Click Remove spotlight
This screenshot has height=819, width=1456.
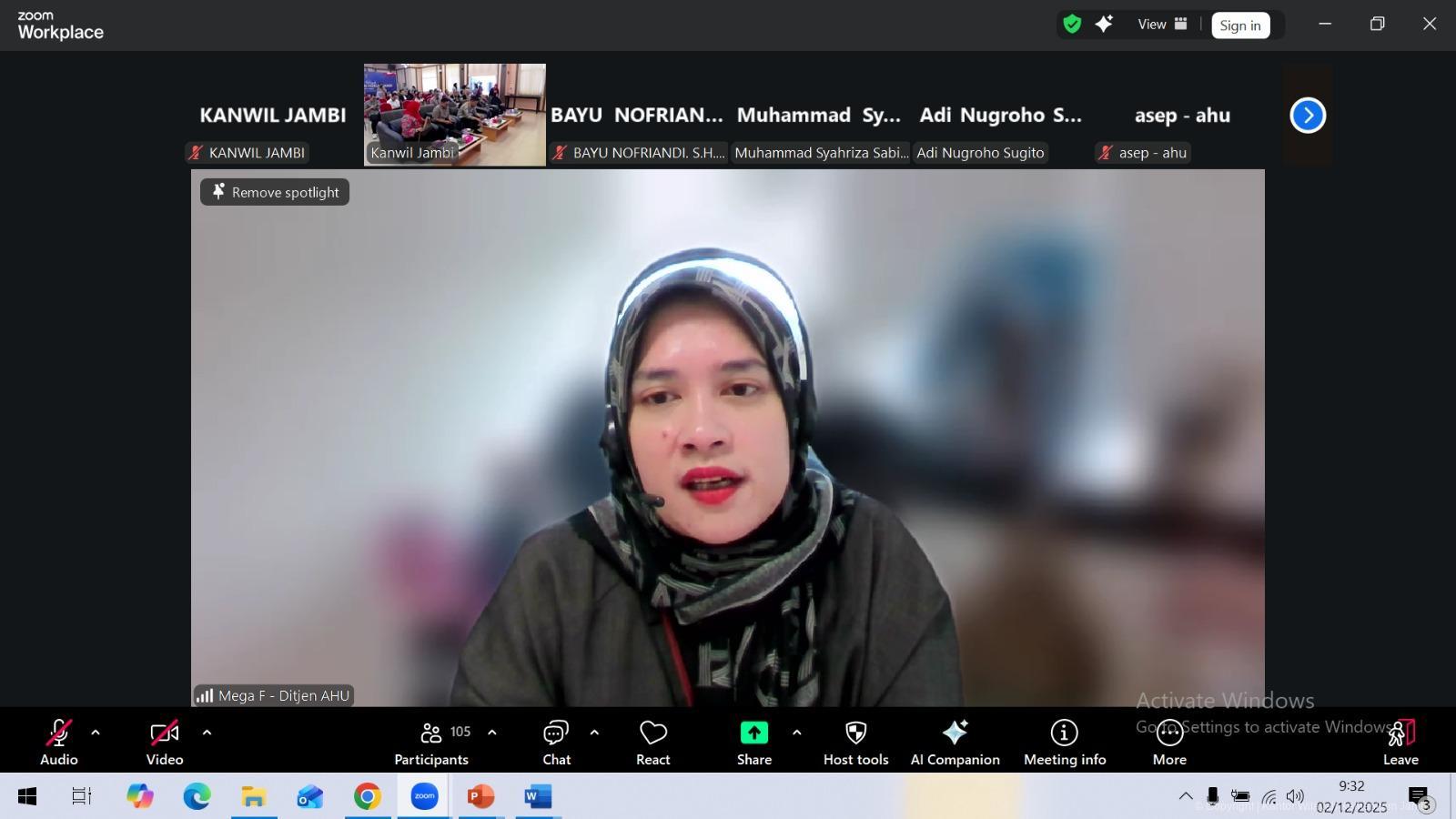click(274, 192)
